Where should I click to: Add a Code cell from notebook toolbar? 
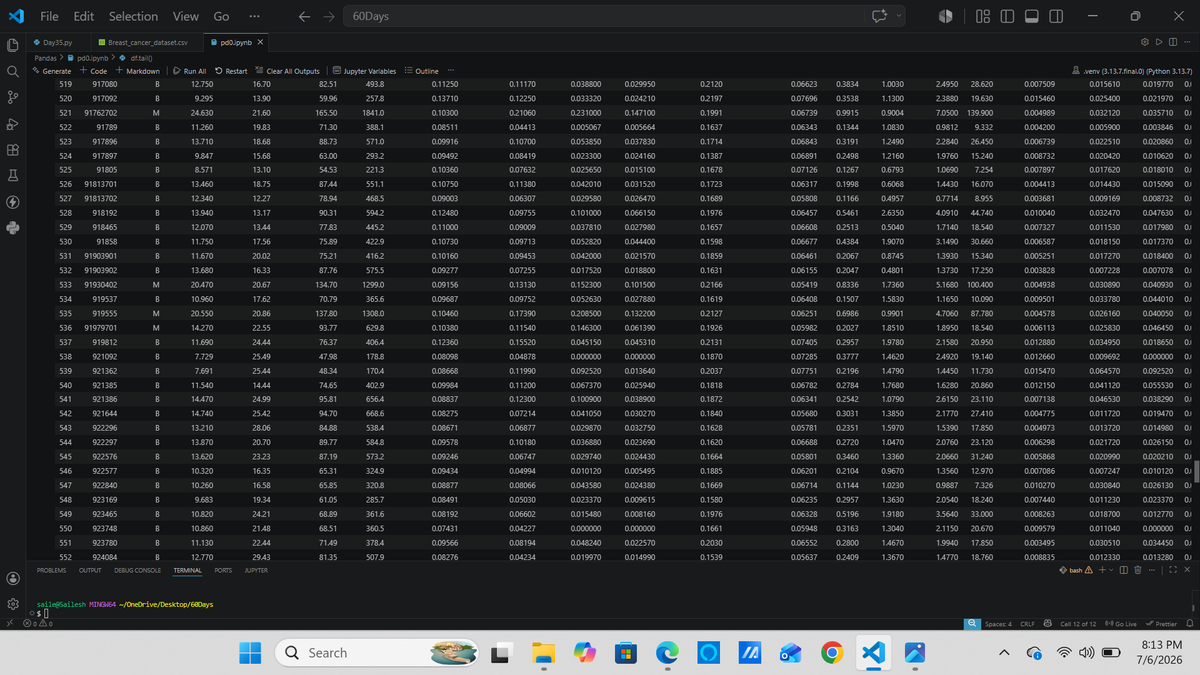coord(95,71)
